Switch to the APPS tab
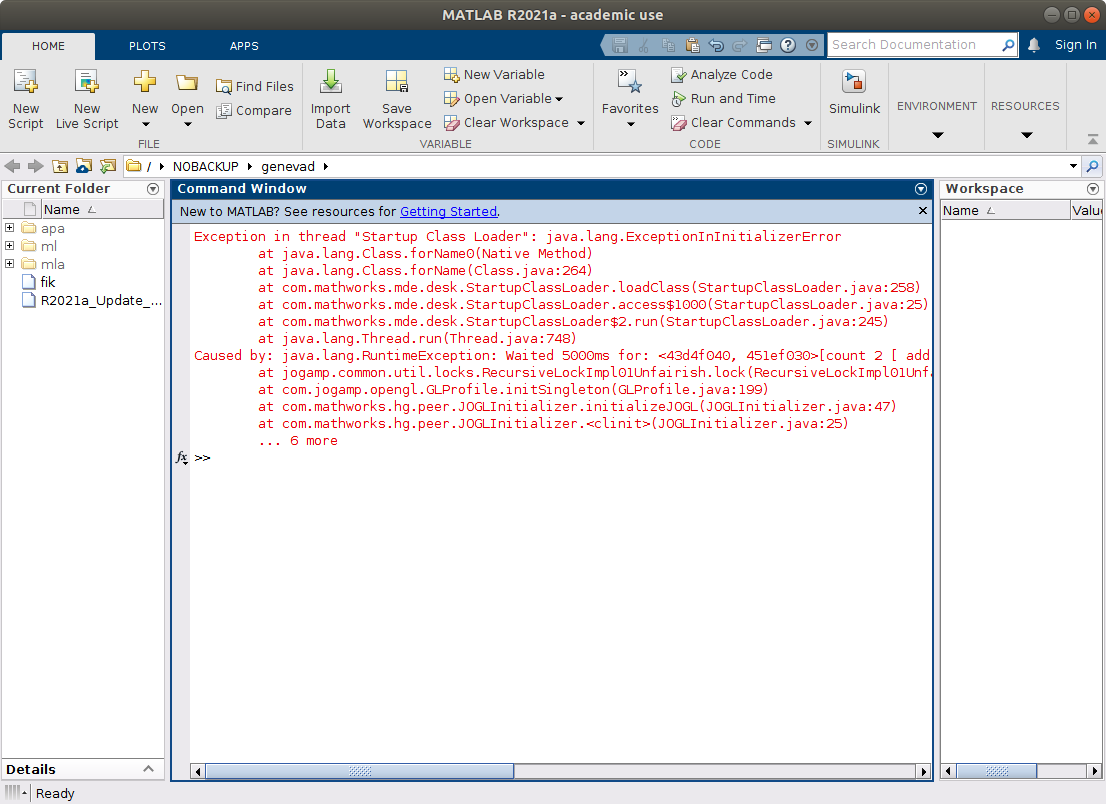The height and width of the screenshot is (804, 1106). (x=244, y=46)
